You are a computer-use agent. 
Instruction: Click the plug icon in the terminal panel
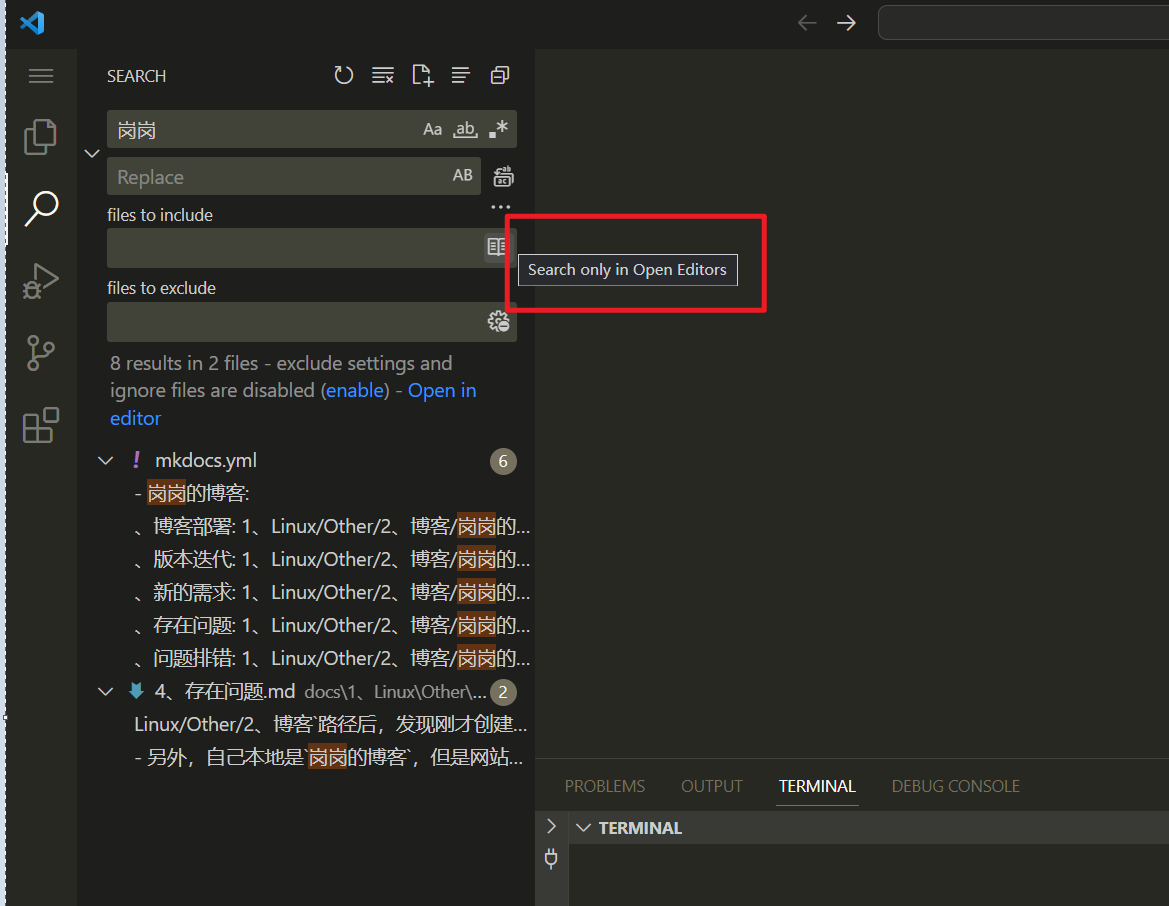pos(551,859)
